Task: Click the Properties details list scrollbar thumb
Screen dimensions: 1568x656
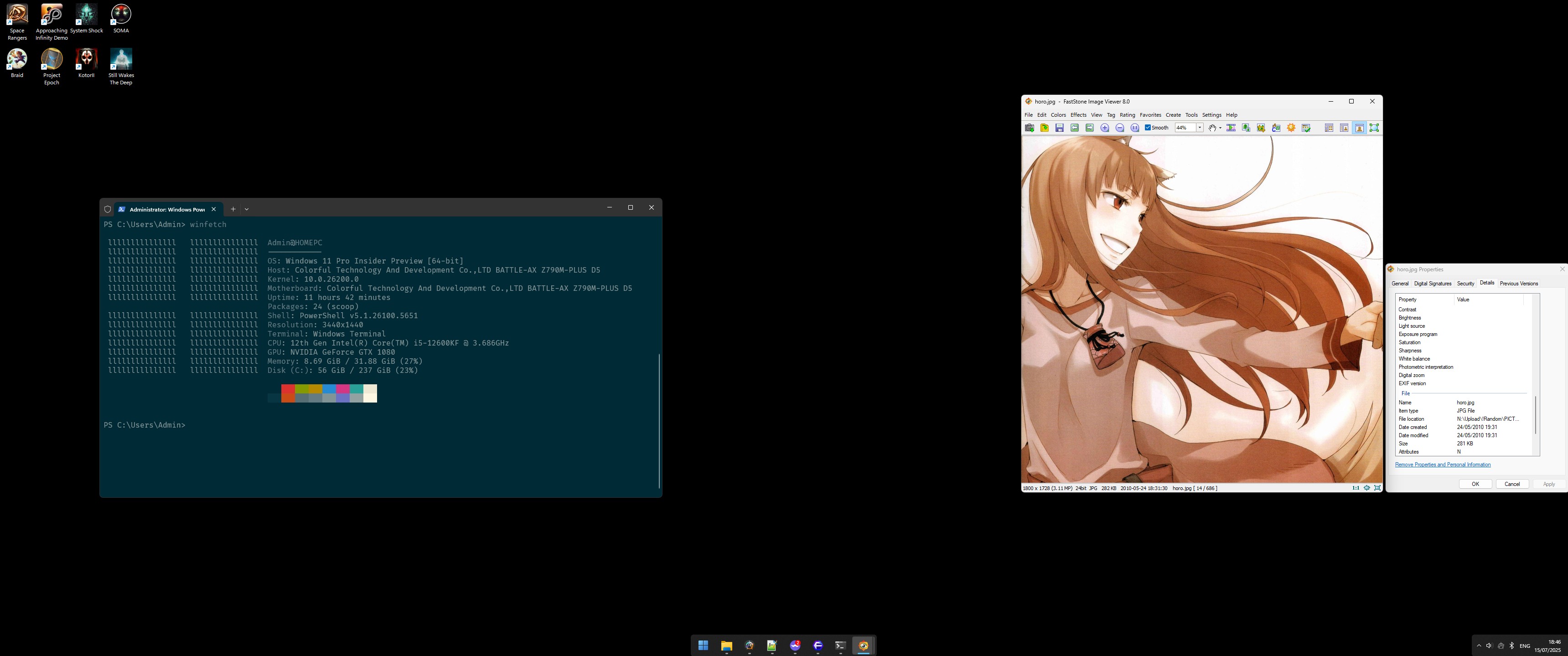Action: [x=1536, y=415]
